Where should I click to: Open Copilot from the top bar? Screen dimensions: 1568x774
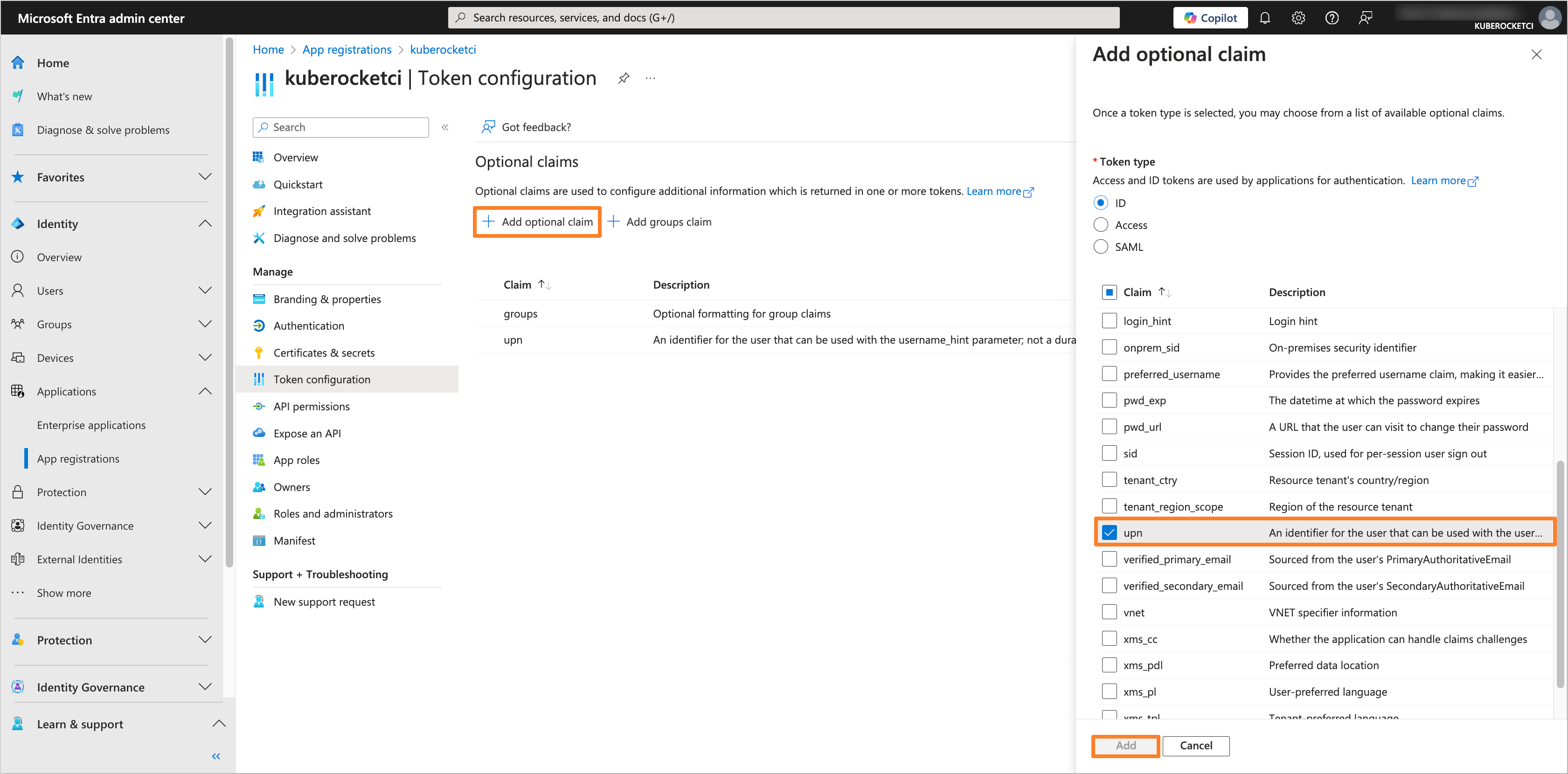(1210, 18)
